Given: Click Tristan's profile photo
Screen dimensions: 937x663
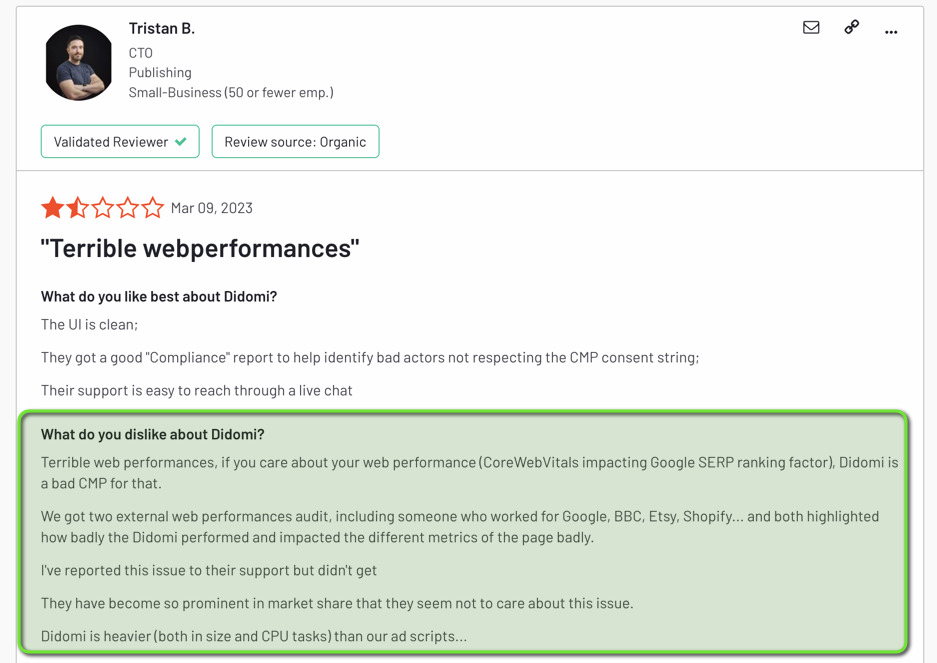Looking at the screenshot, I should pos(78,62).
